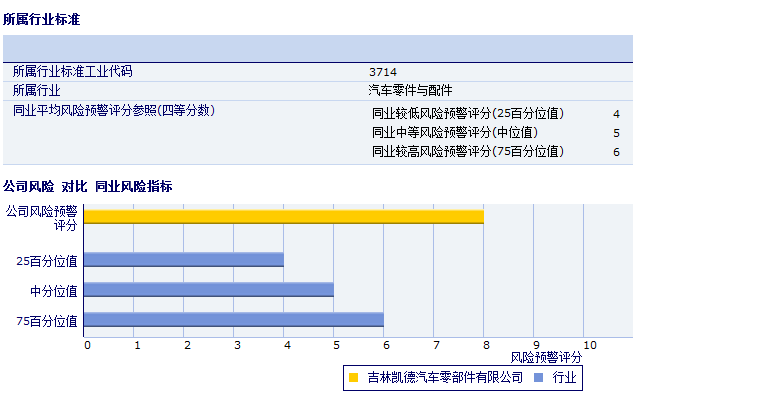Click the 风险预警评分 axis title
This screenshot has height=401, width=779.
pos(545,357)
